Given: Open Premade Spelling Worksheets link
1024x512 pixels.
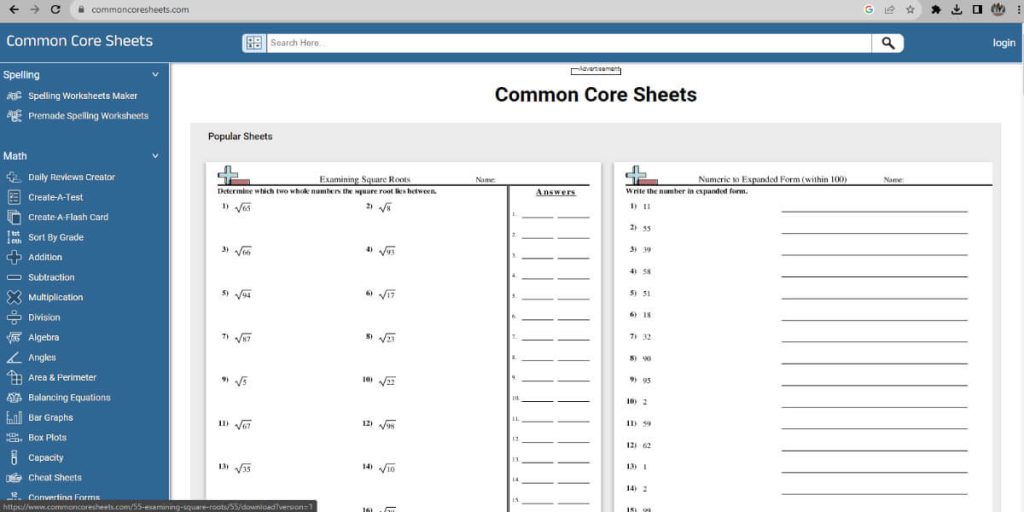Looking at the screenshot, I should click(88, 116).
